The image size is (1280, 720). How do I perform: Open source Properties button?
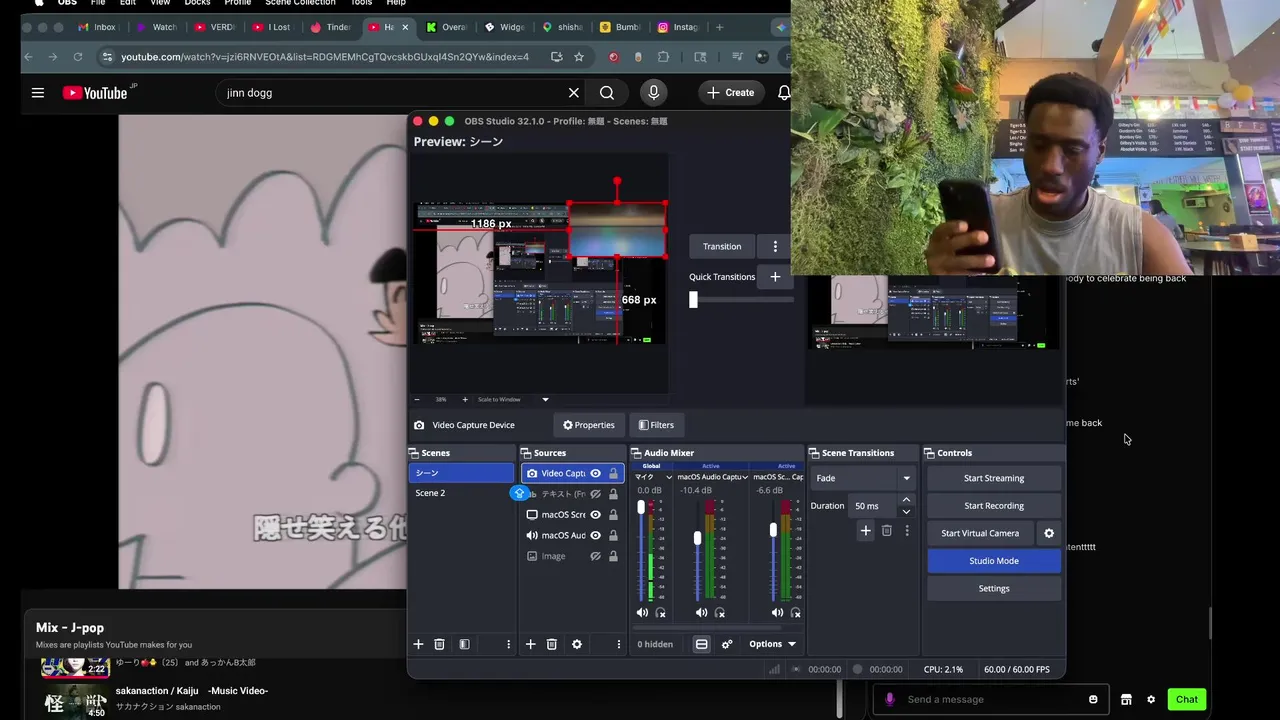(x=588, y=425)
